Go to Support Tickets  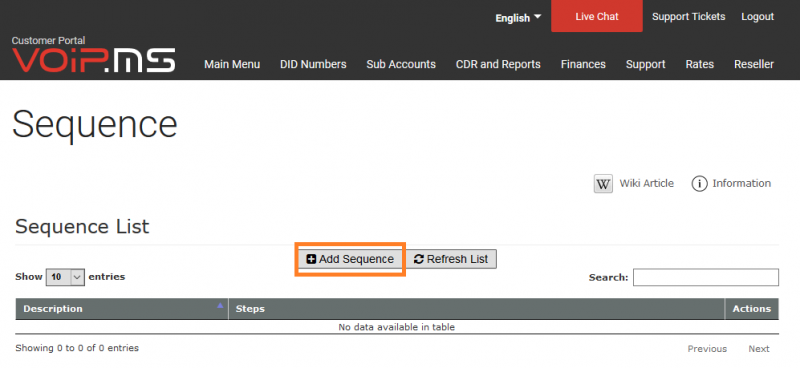coord(688,17)
